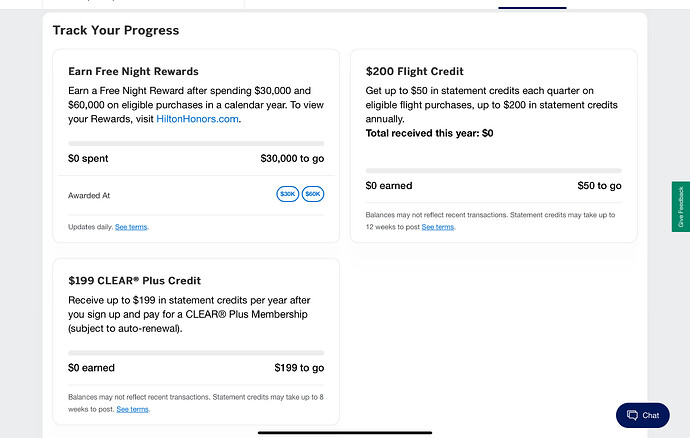Open the Chat button
The width and height of the screenshot is (690, 438).
pyautogui.click(x=642, y=415)
